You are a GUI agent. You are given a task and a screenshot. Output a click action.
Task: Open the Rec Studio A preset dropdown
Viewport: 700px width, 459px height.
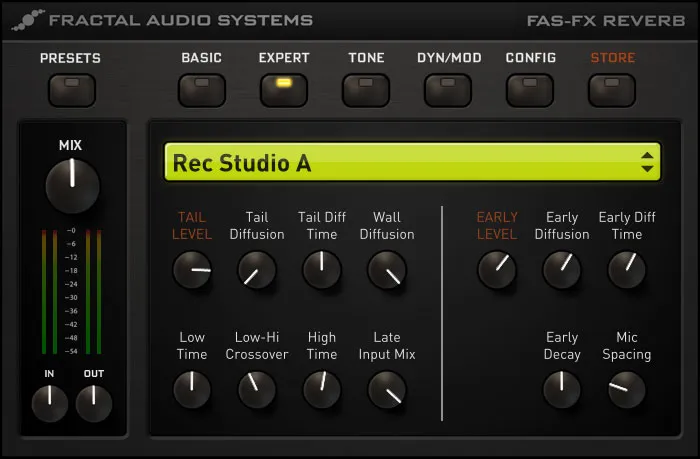(x=400, y=162)
